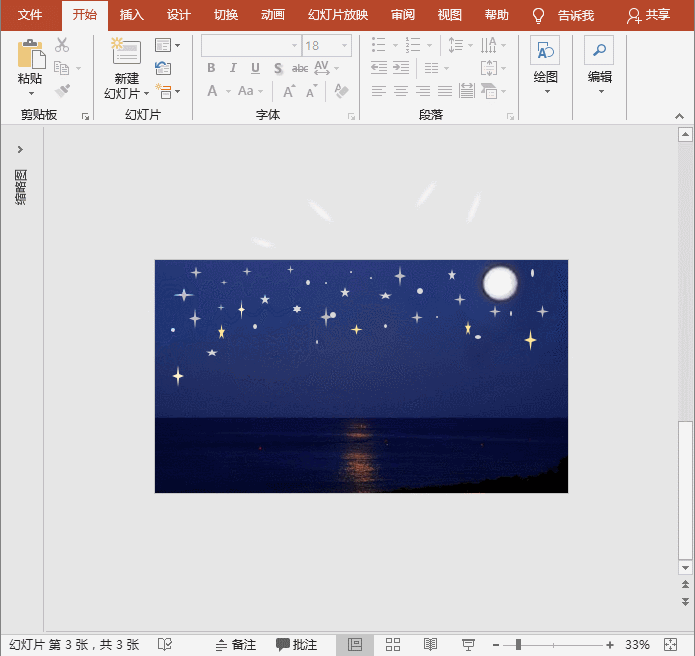This screenshot has width=695, height=656.
Task: Switch to Slide Sorter view
Action: coord(393,644)
